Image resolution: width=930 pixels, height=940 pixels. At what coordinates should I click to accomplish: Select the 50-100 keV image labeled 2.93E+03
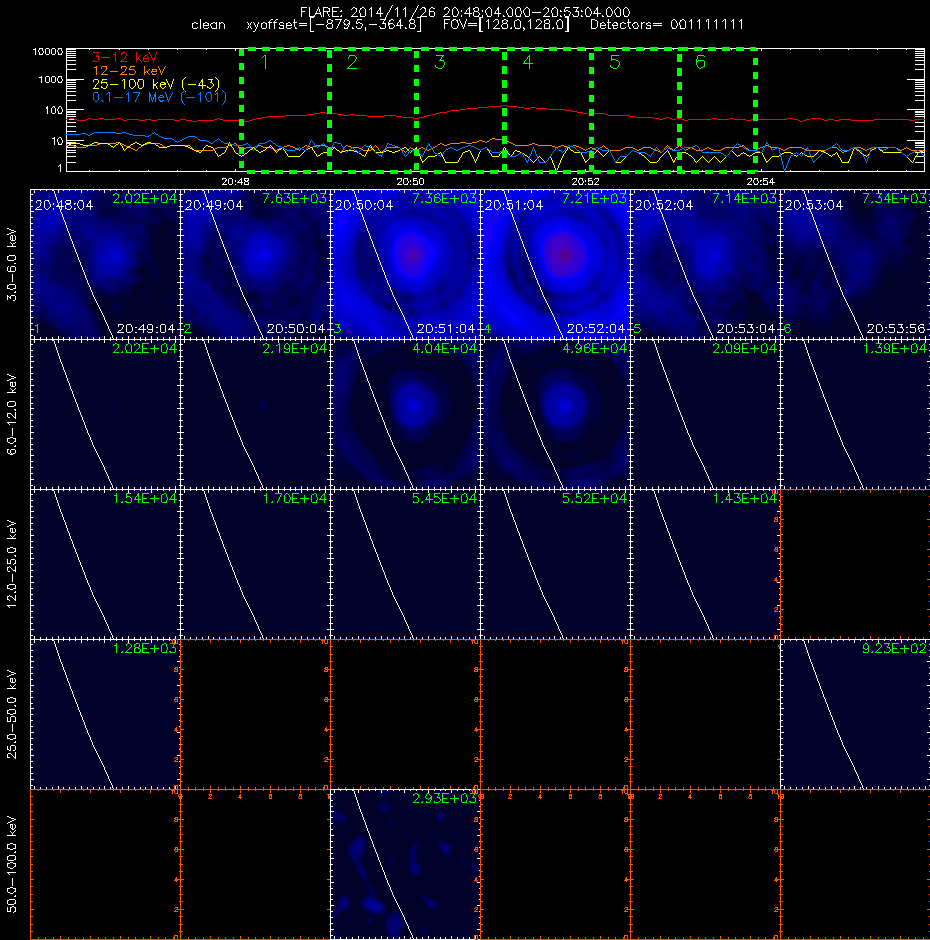pos(405,864)
